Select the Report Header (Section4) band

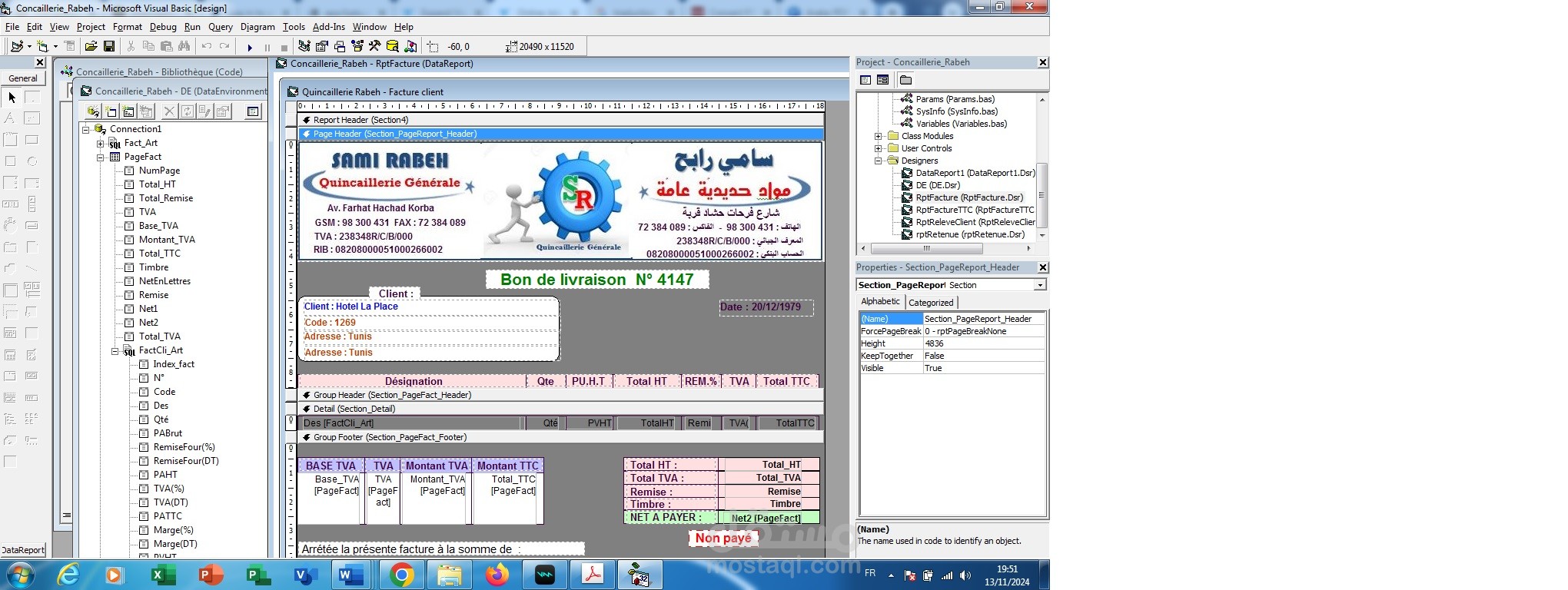(x=560, y=120)
